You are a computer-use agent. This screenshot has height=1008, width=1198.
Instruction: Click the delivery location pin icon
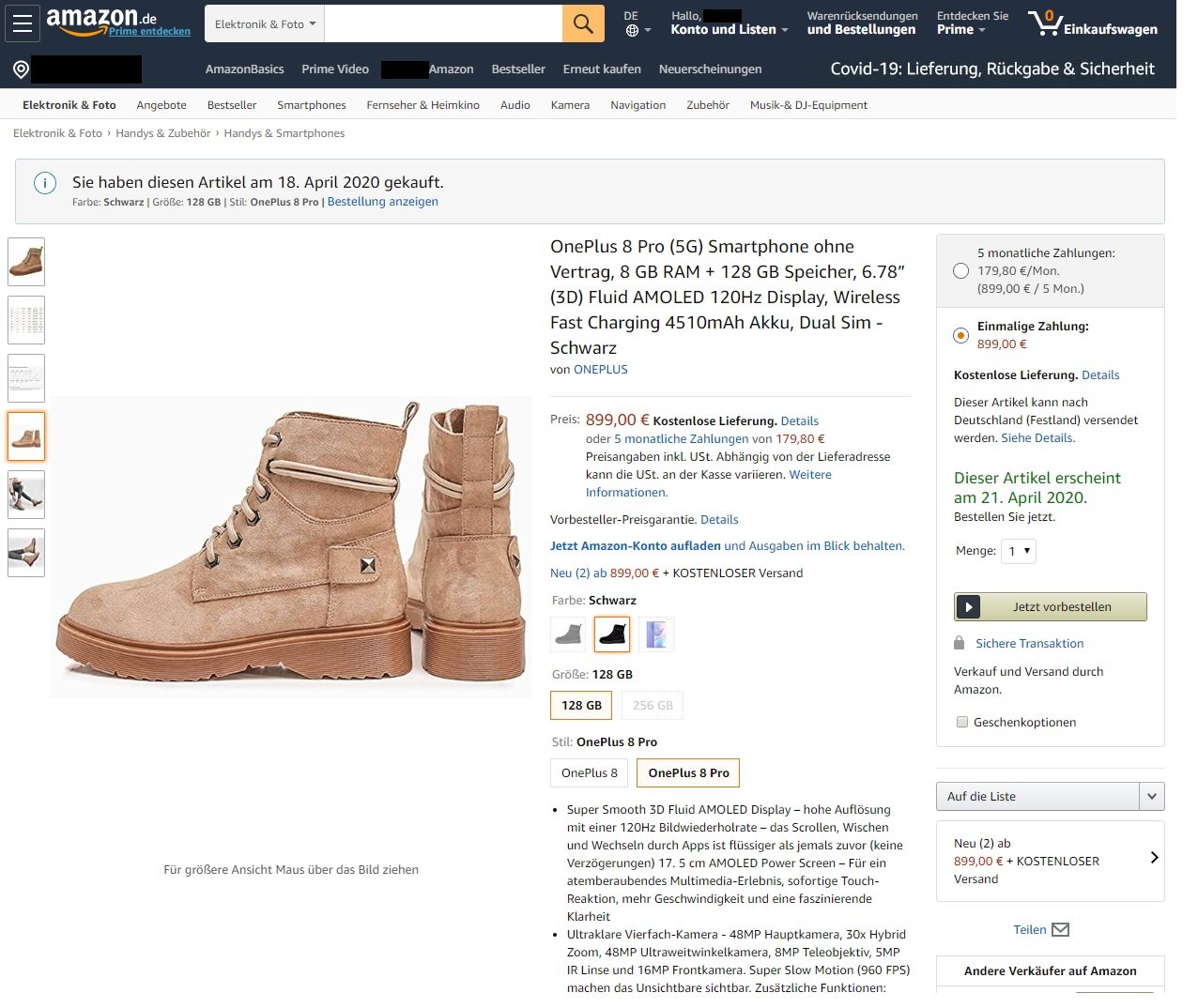(x=21, y=69)
